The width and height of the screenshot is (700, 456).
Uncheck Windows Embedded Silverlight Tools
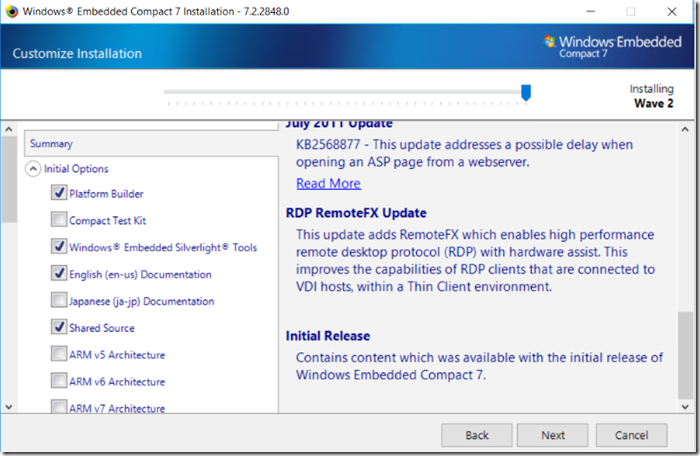[x=59, y=247]
